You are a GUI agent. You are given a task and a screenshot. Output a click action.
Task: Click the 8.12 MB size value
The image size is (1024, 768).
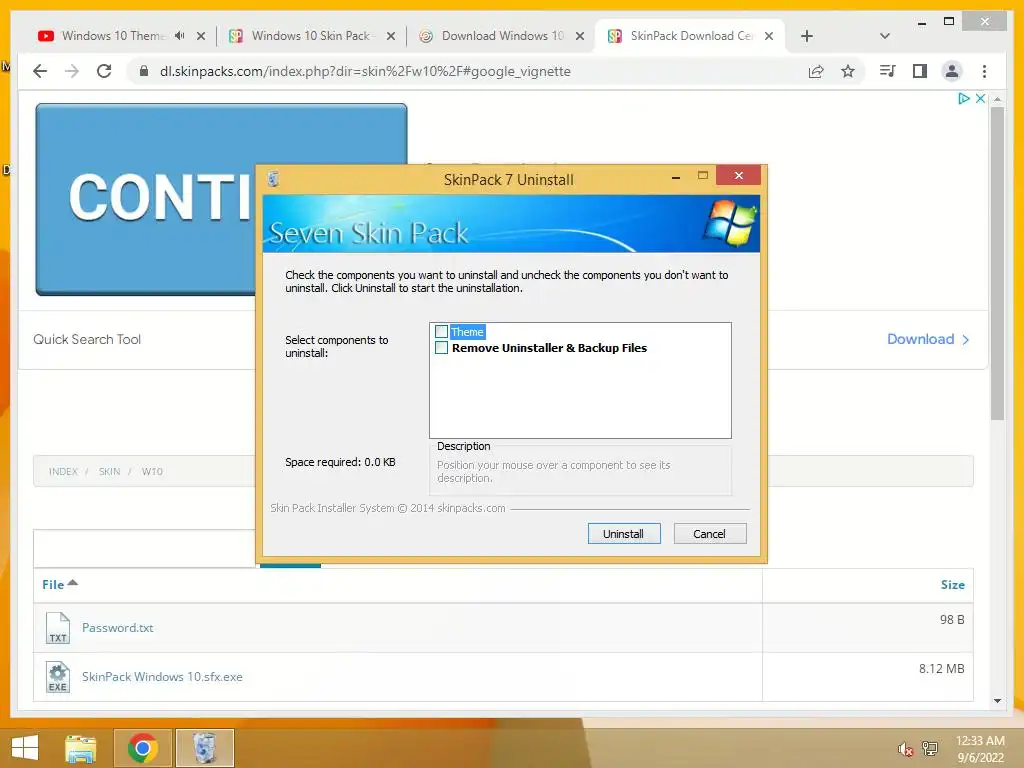(942, 668)
